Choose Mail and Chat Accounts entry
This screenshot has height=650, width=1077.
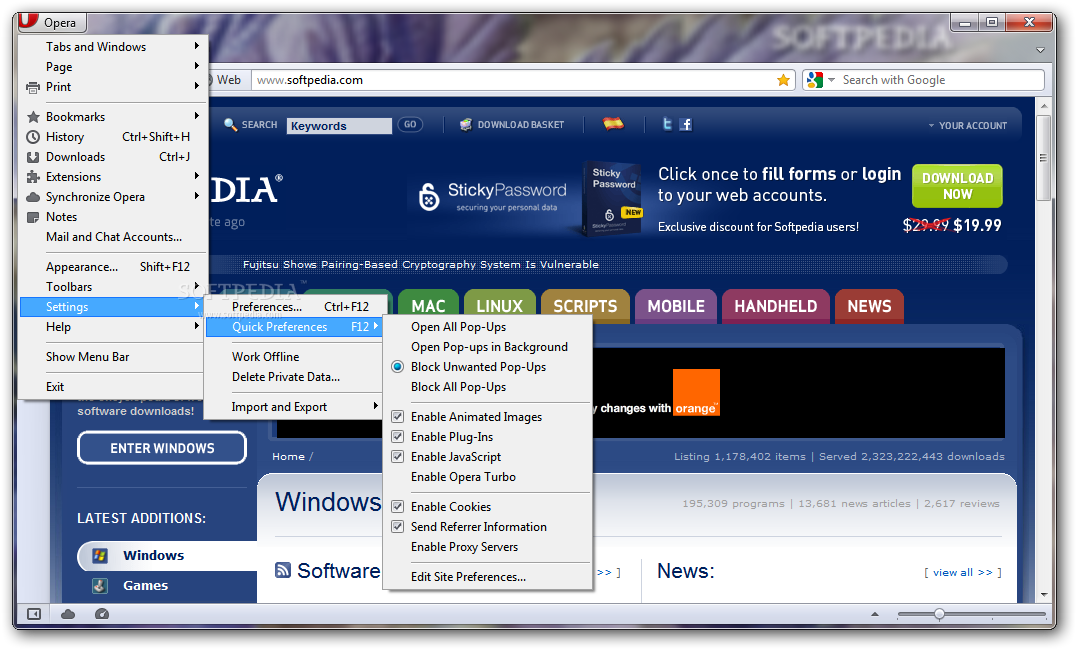113,236
